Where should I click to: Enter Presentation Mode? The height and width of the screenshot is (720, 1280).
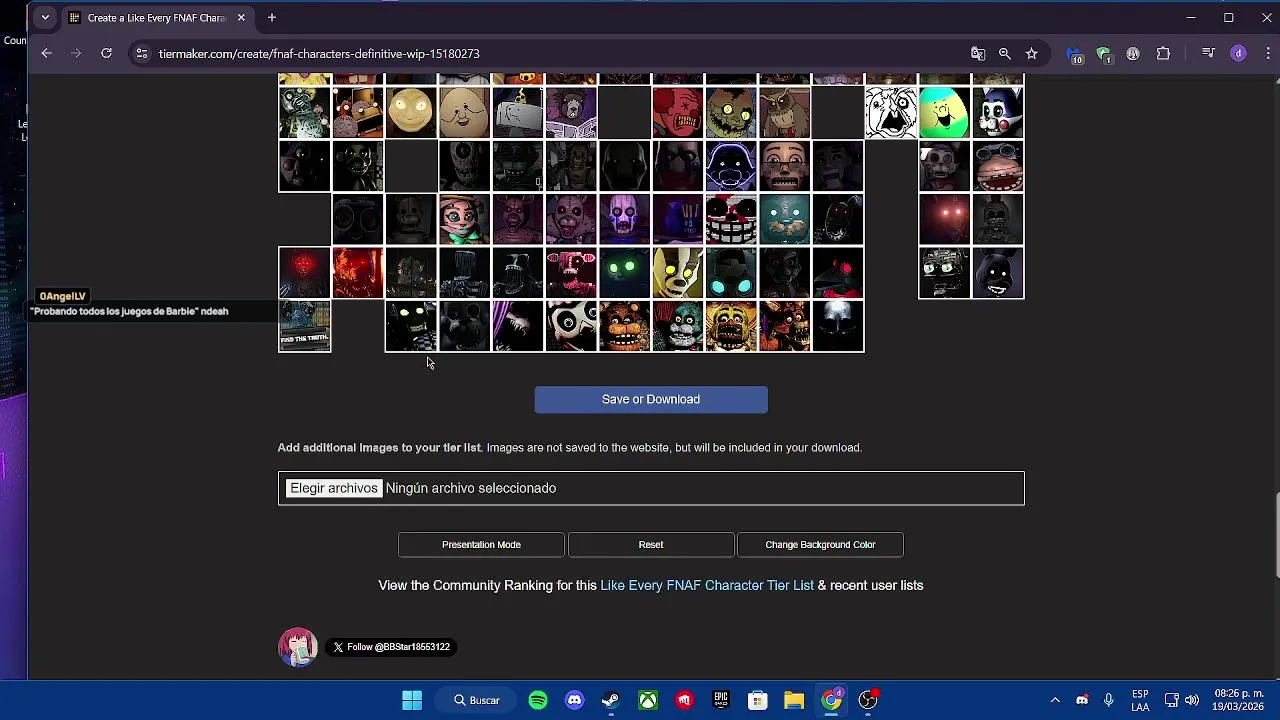pos(481,545)
